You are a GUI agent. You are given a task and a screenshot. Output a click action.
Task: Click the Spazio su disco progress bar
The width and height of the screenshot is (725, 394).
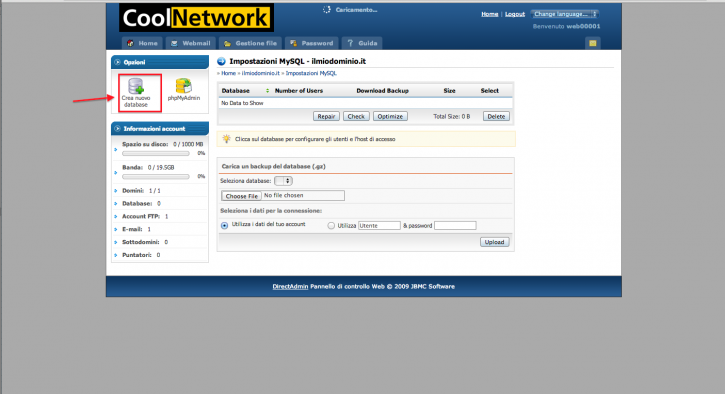[x=156, y=153]
